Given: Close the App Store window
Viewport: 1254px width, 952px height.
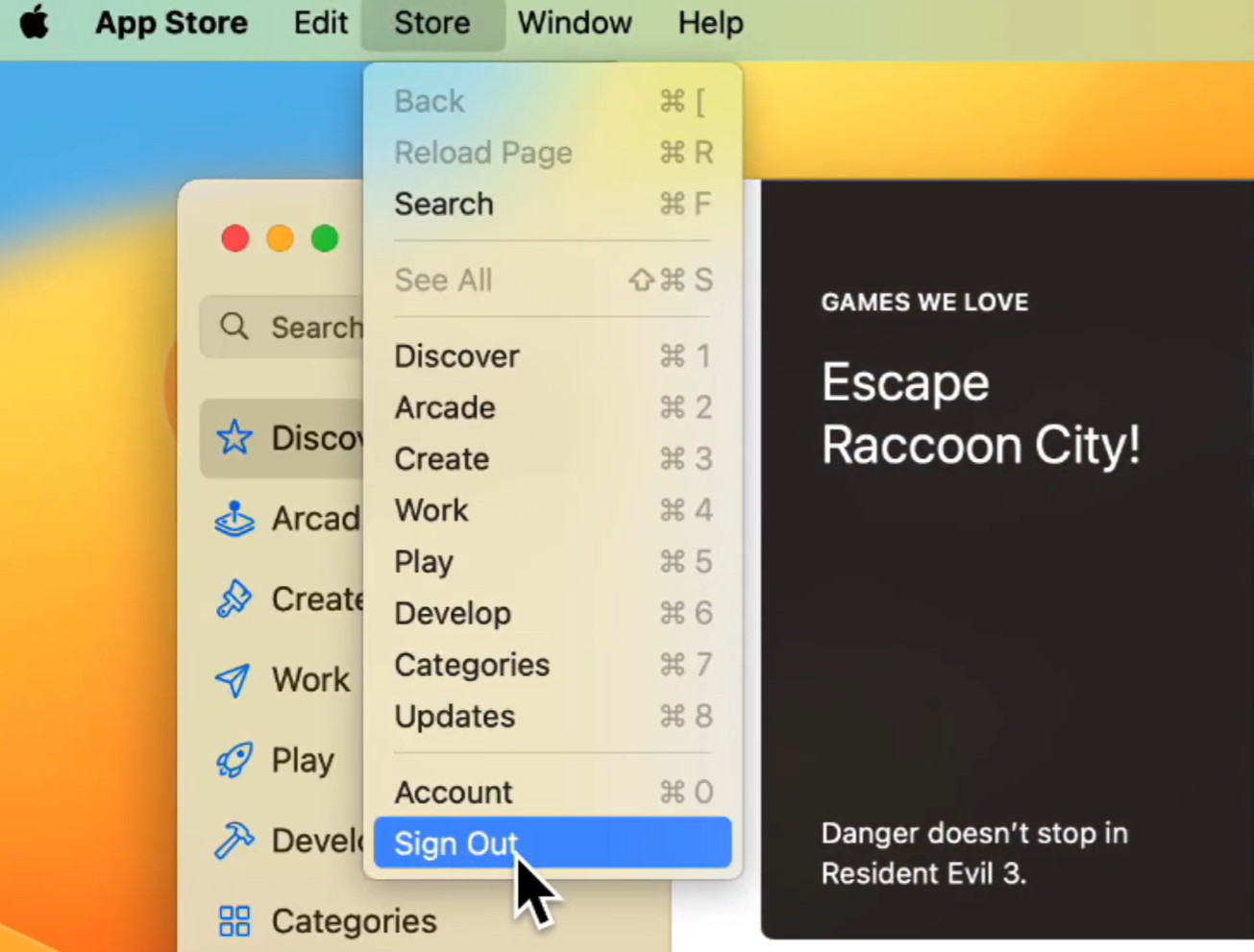Looking at the screenshot, I should [x=235, y=238].
